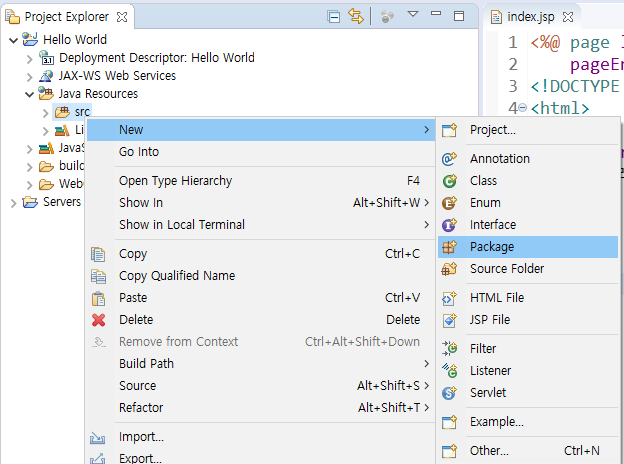The width and height of the screenshot is (624, 464).
Task: Click the Servlet S icon
Action: (449, 393)
